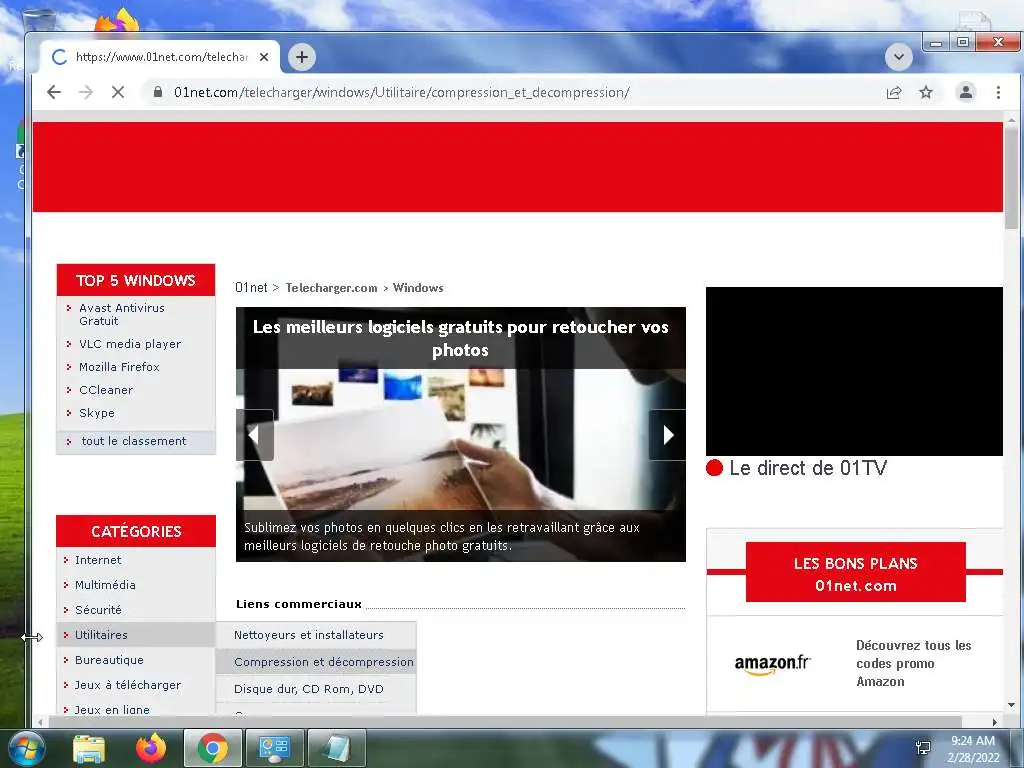1024x768 pixels.
Task: Open Bureautique category
Action: 109,660
